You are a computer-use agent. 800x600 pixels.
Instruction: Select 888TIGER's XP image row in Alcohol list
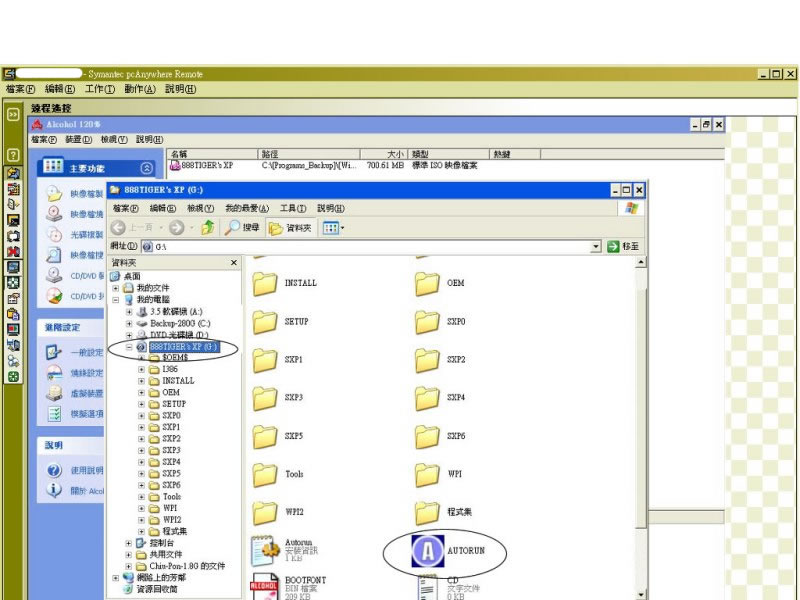[x=323, y=165]
